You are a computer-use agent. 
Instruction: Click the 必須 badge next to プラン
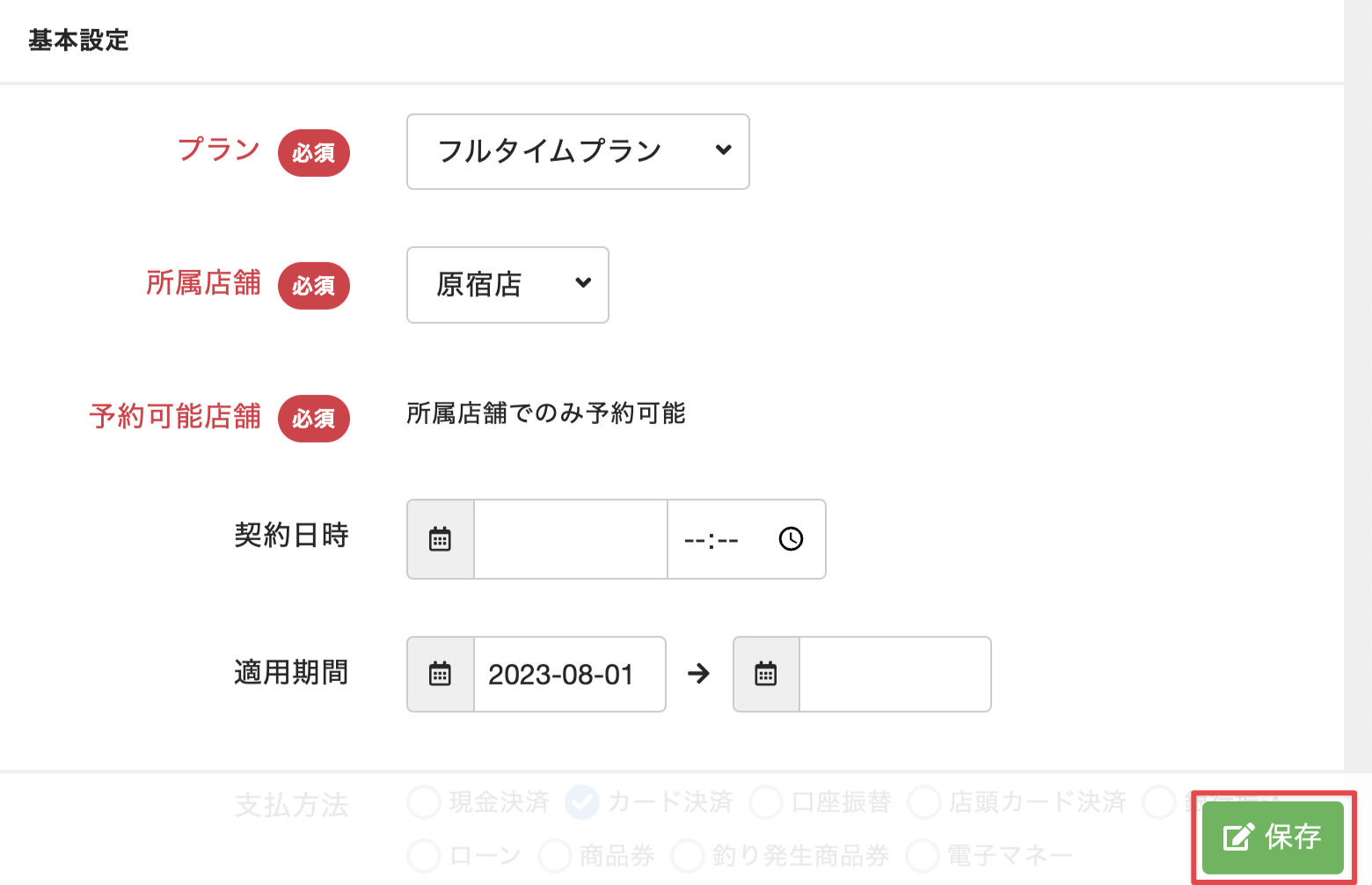314,153
